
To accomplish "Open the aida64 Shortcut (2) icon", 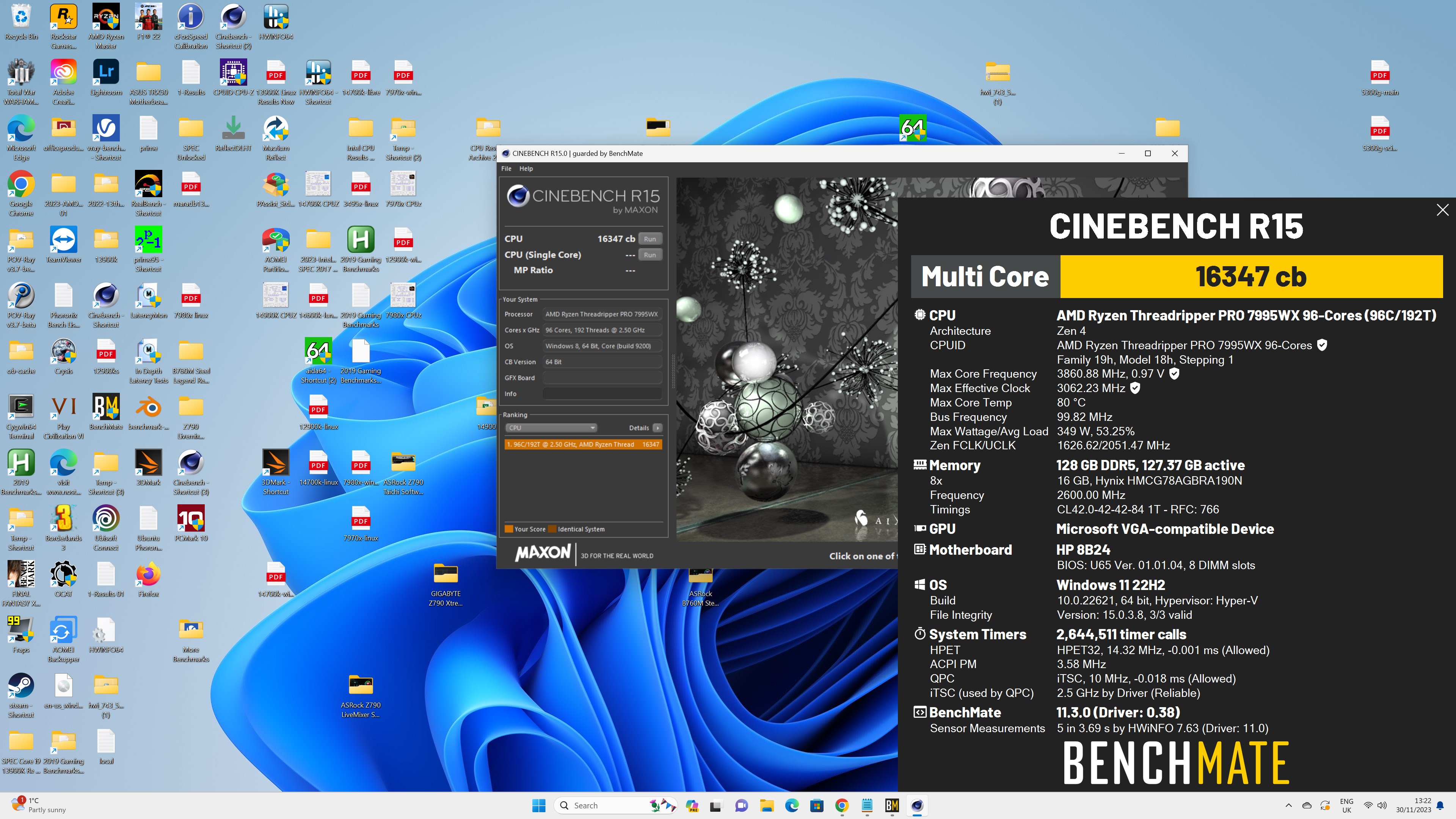I will [x=318, y=361].
